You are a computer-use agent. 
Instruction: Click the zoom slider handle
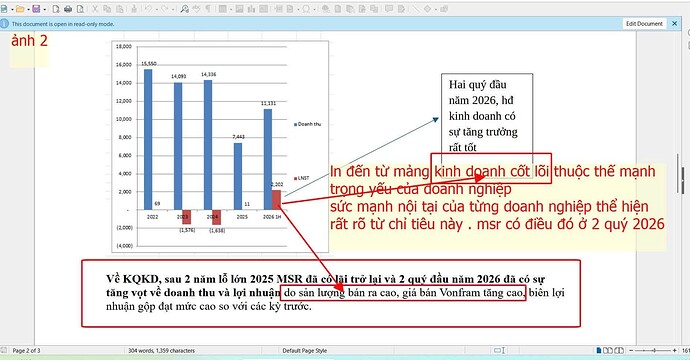point(654,351)
